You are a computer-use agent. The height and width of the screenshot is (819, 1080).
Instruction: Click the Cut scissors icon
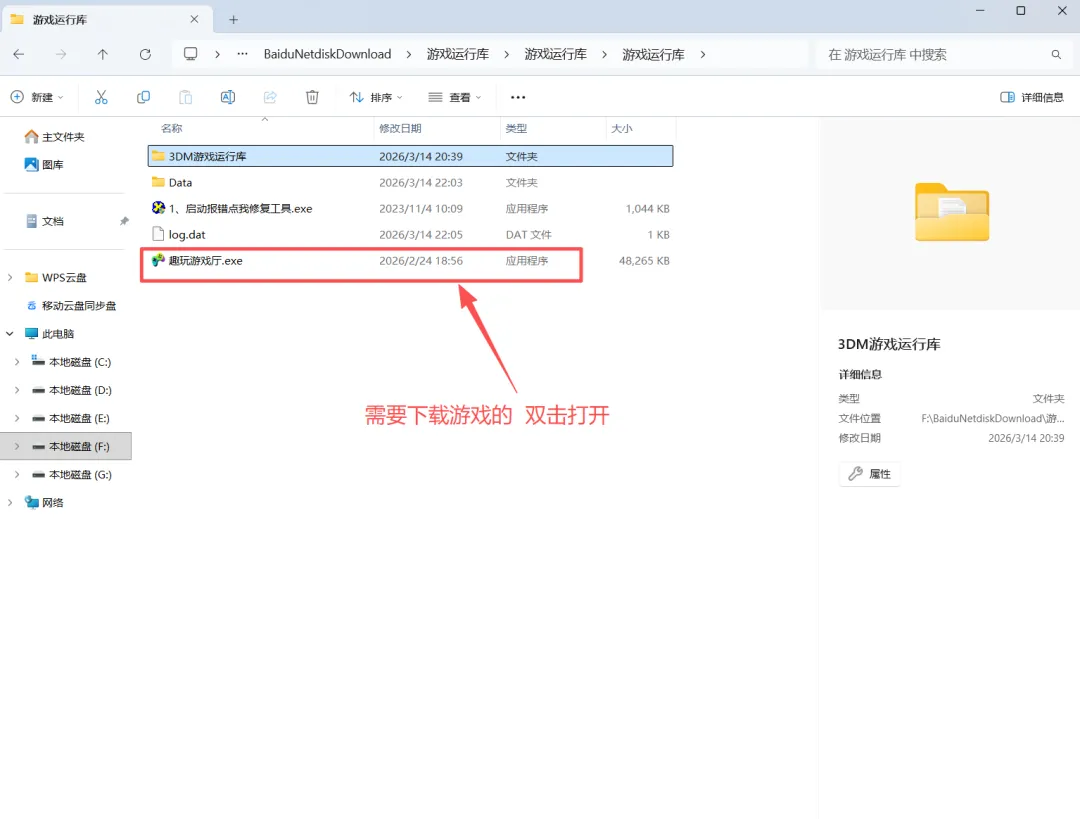coord(101,97)
